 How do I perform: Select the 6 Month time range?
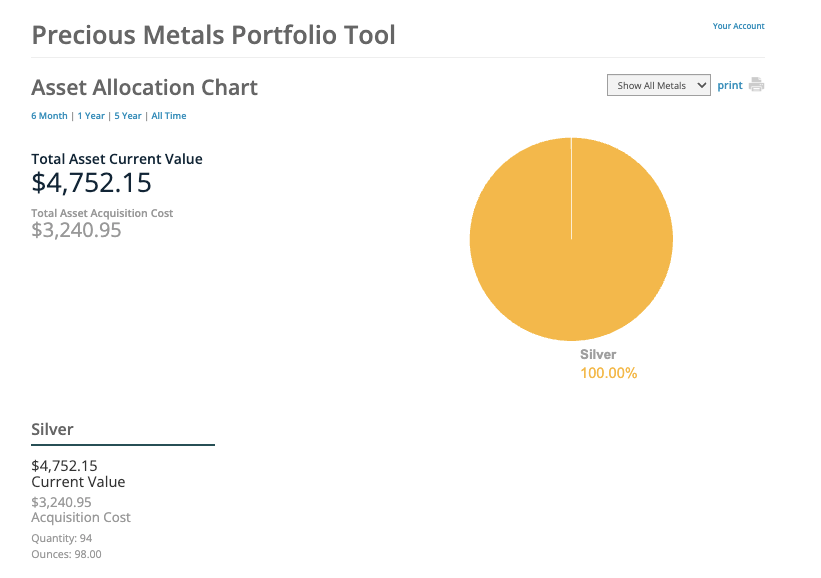(49, 116)
